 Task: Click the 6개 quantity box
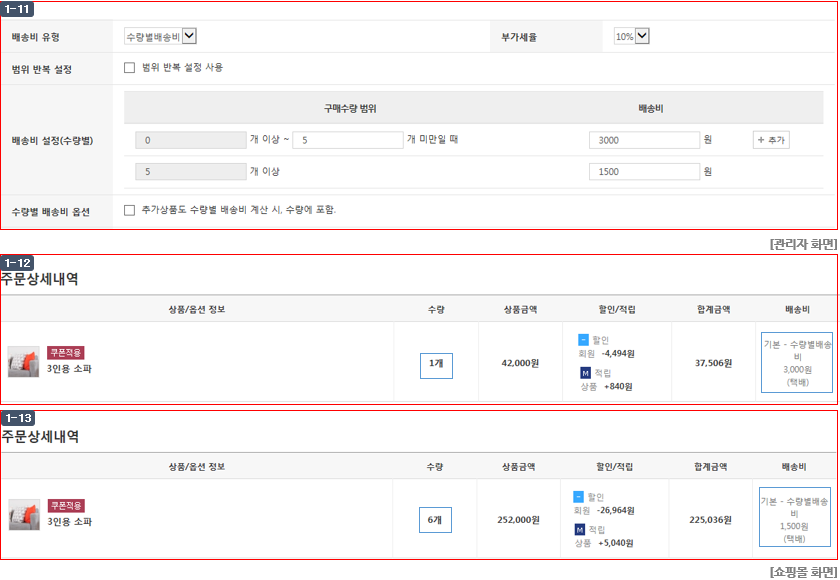point(435,519)
